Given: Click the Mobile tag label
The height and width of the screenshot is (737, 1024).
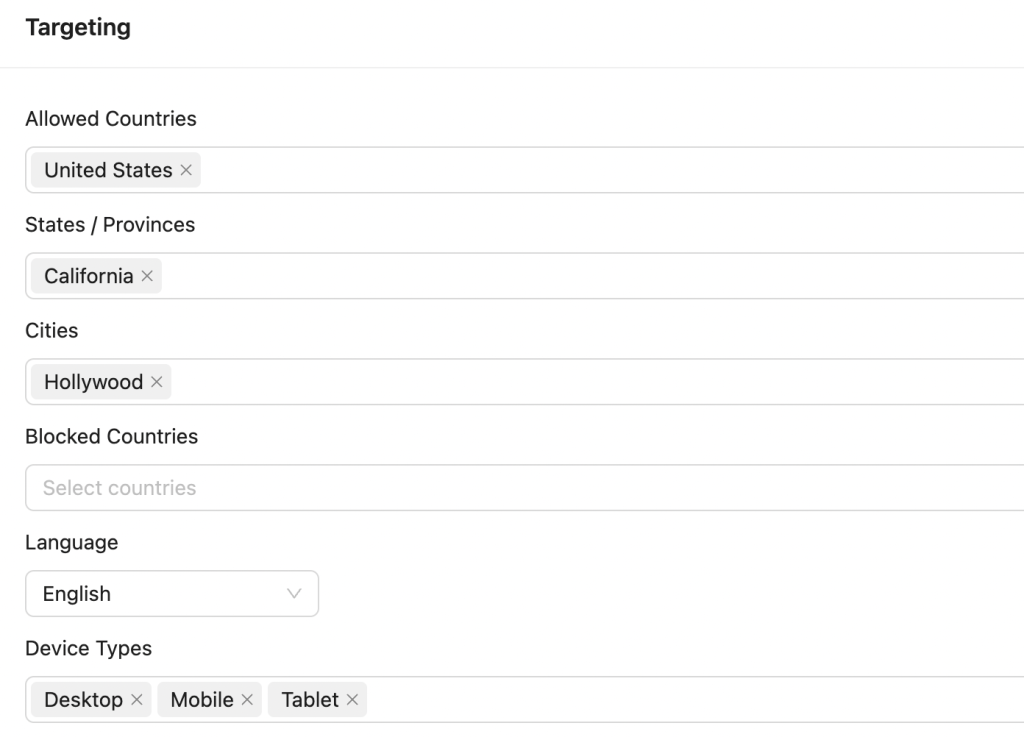Looking at the screenshot, I should (x=202, y=700).
